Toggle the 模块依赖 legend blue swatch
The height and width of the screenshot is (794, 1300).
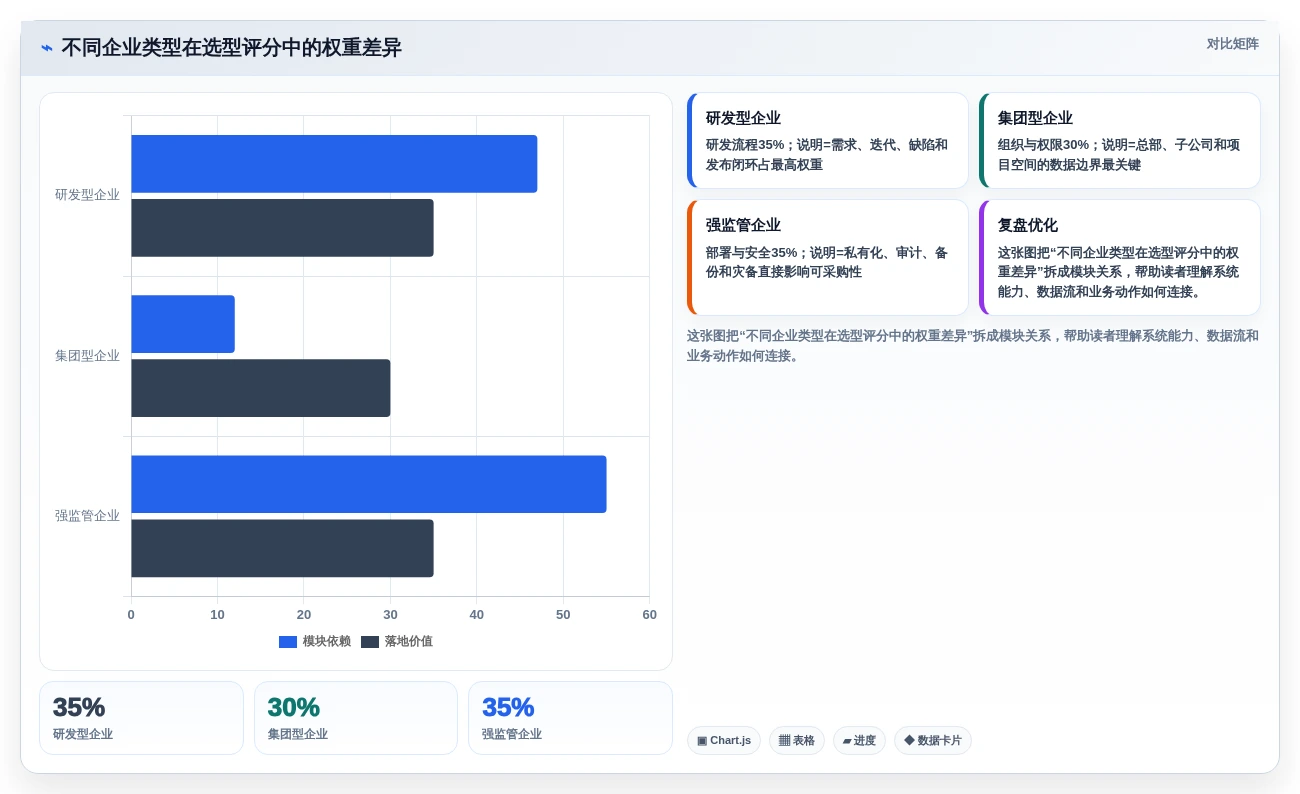point(288,642)
